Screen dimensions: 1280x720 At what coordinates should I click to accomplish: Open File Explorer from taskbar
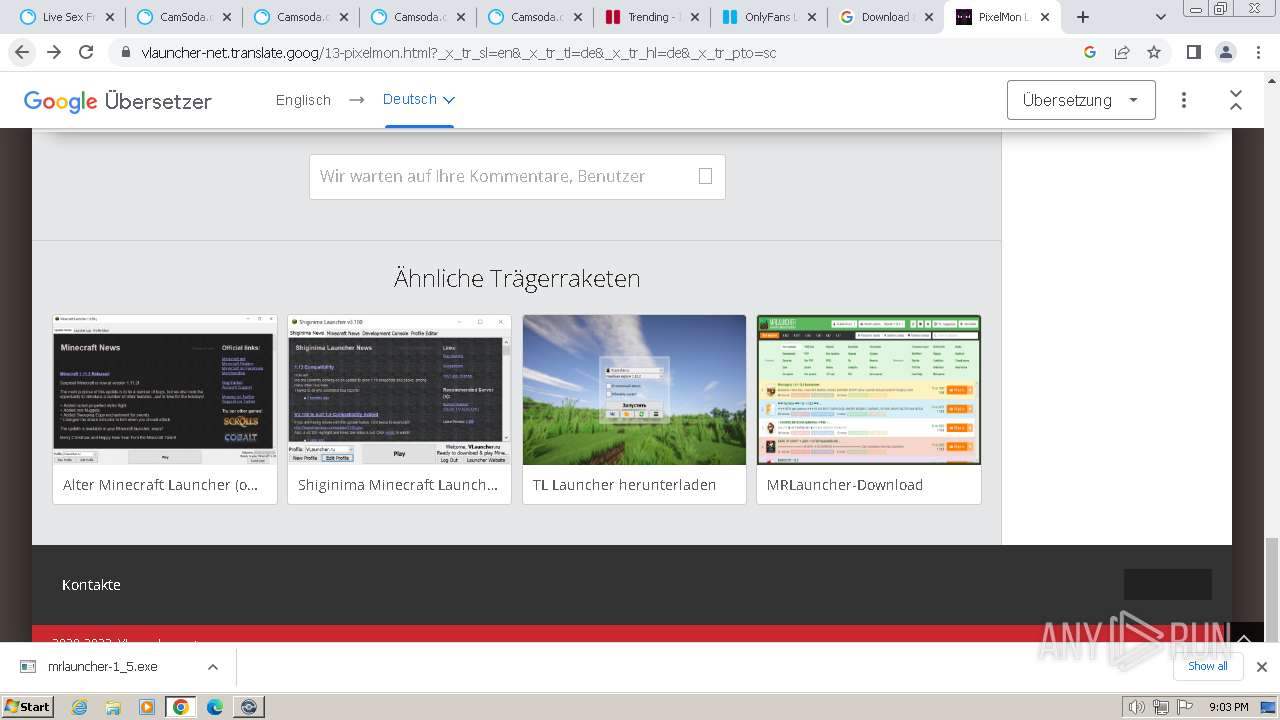click(x=113, y=707)
